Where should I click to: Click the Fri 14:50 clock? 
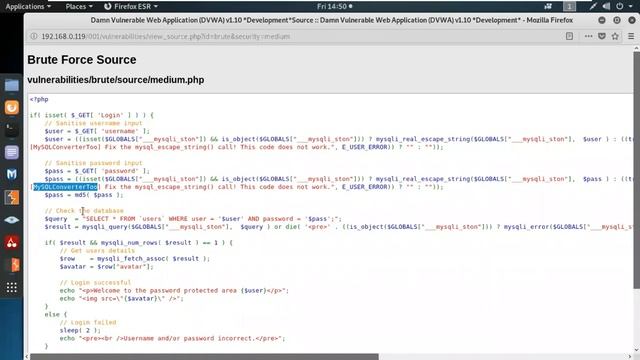(335, 7)
